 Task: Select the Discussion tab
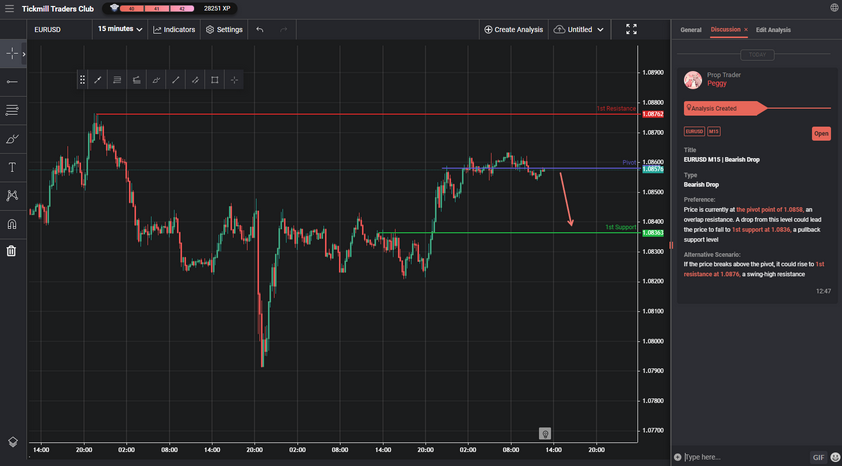[x=725, y=30]
